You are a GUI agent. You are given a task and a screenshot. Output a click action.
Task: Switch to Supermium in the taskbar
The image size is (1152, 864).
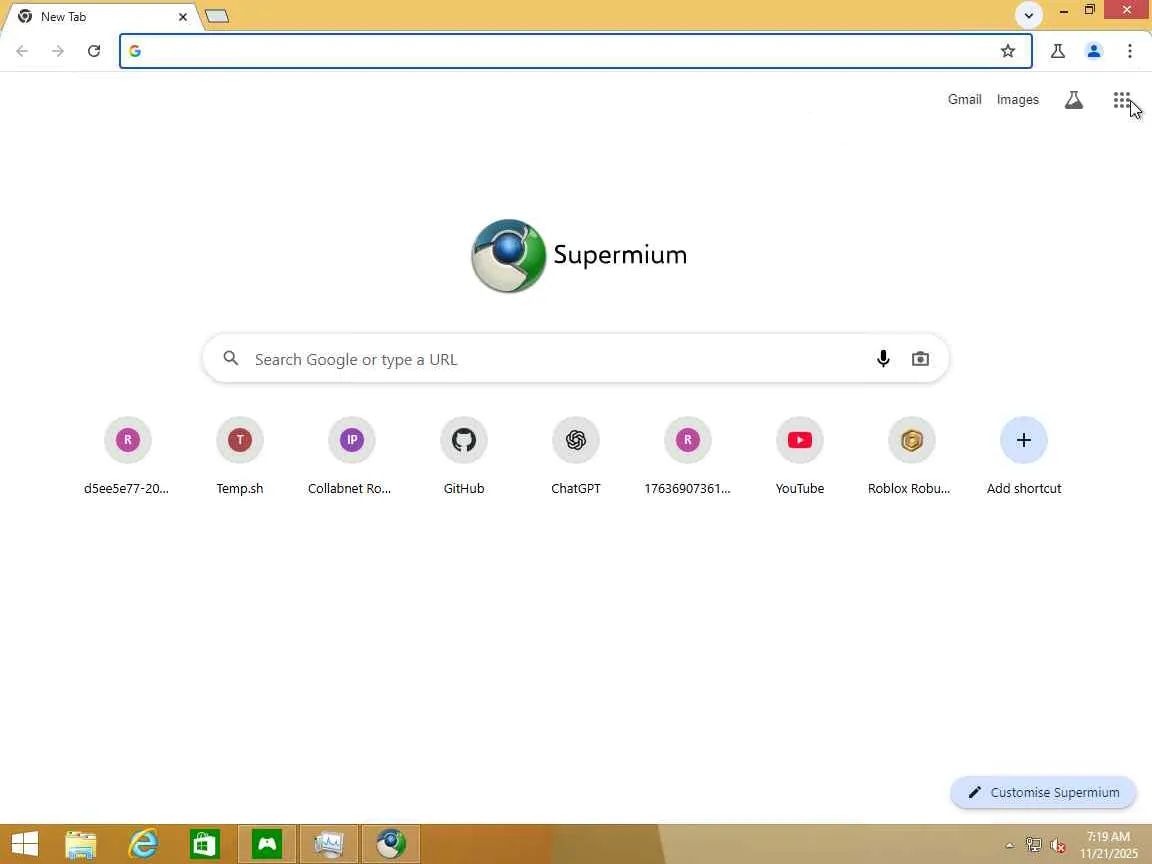(x=391, y=844)
